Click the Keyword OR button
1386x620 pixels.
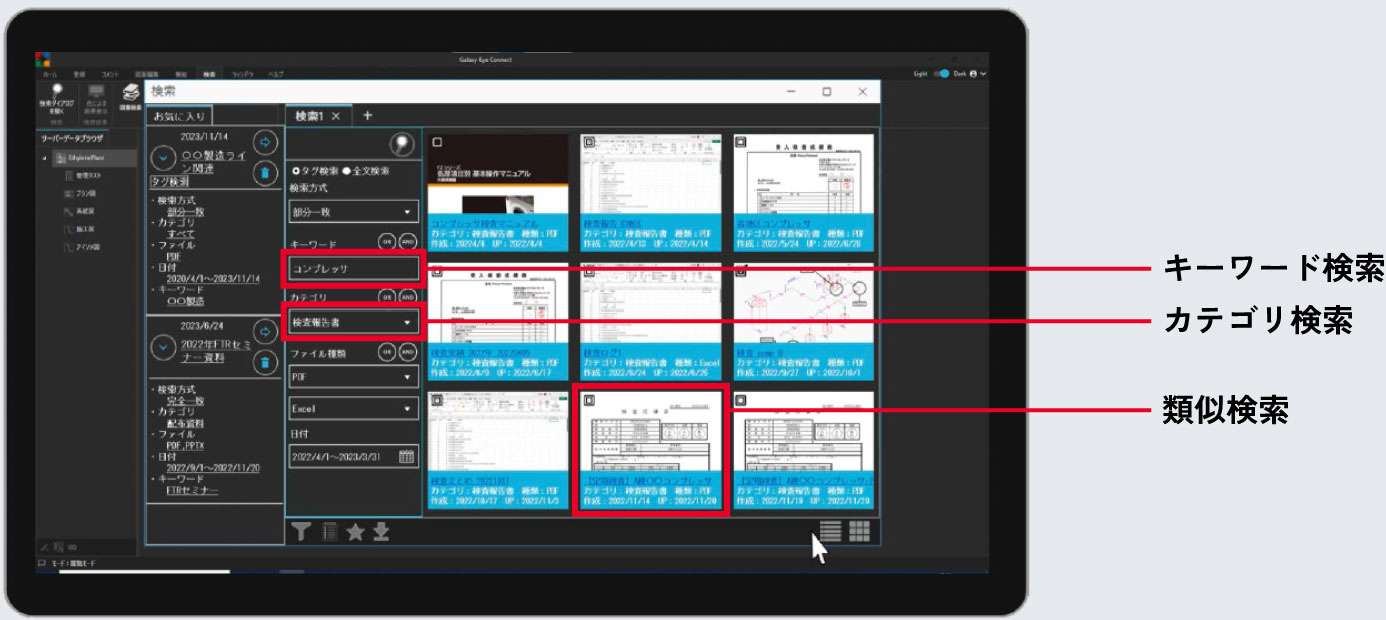[386, 242]
